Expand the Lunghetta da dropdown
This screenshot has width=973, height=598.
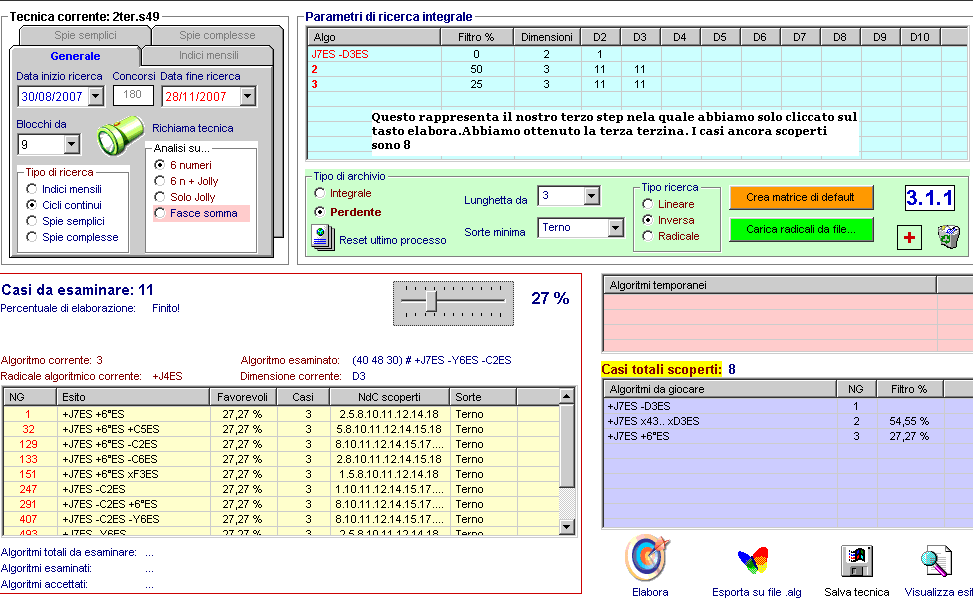tap(591, 196)
